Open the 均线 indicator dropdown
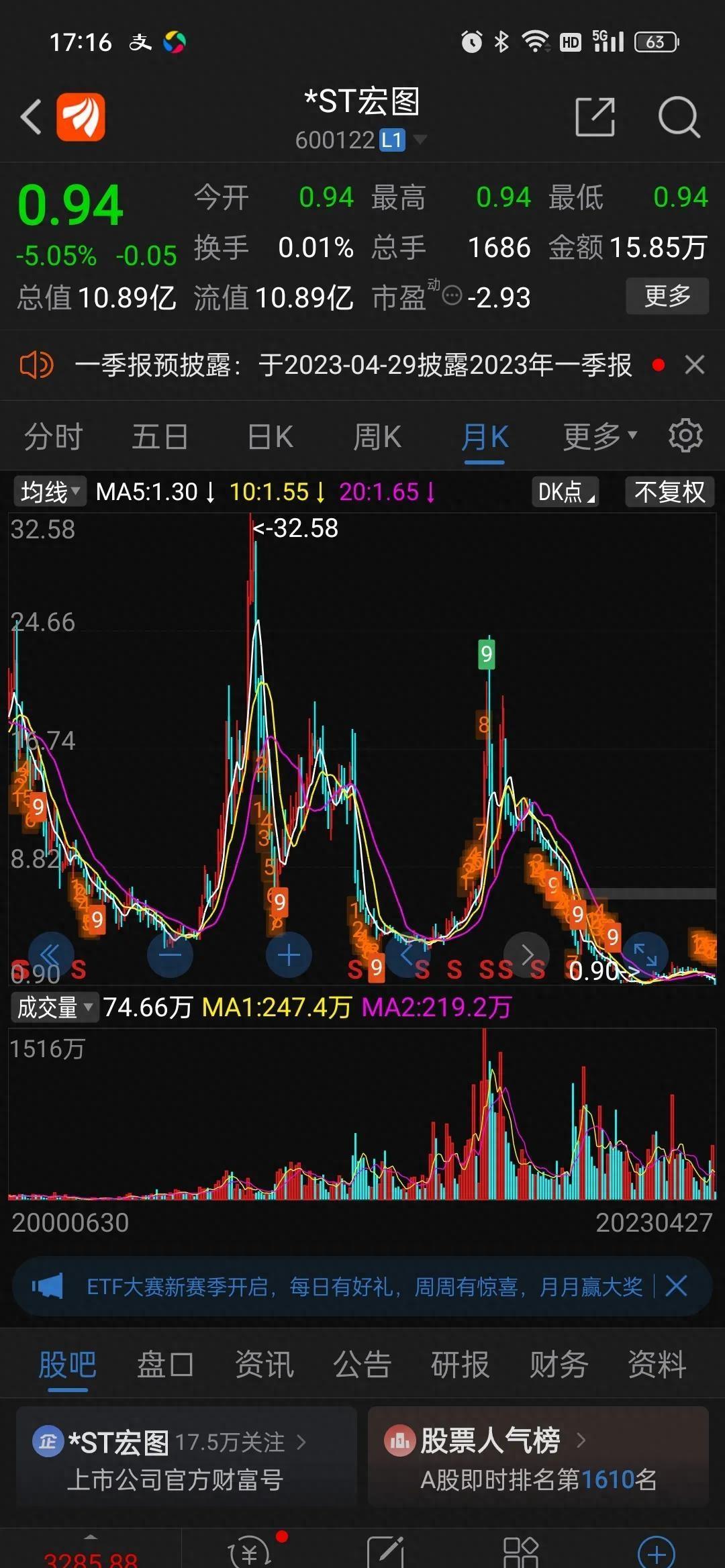This screenshot has height=1568, width=725. 50,492
